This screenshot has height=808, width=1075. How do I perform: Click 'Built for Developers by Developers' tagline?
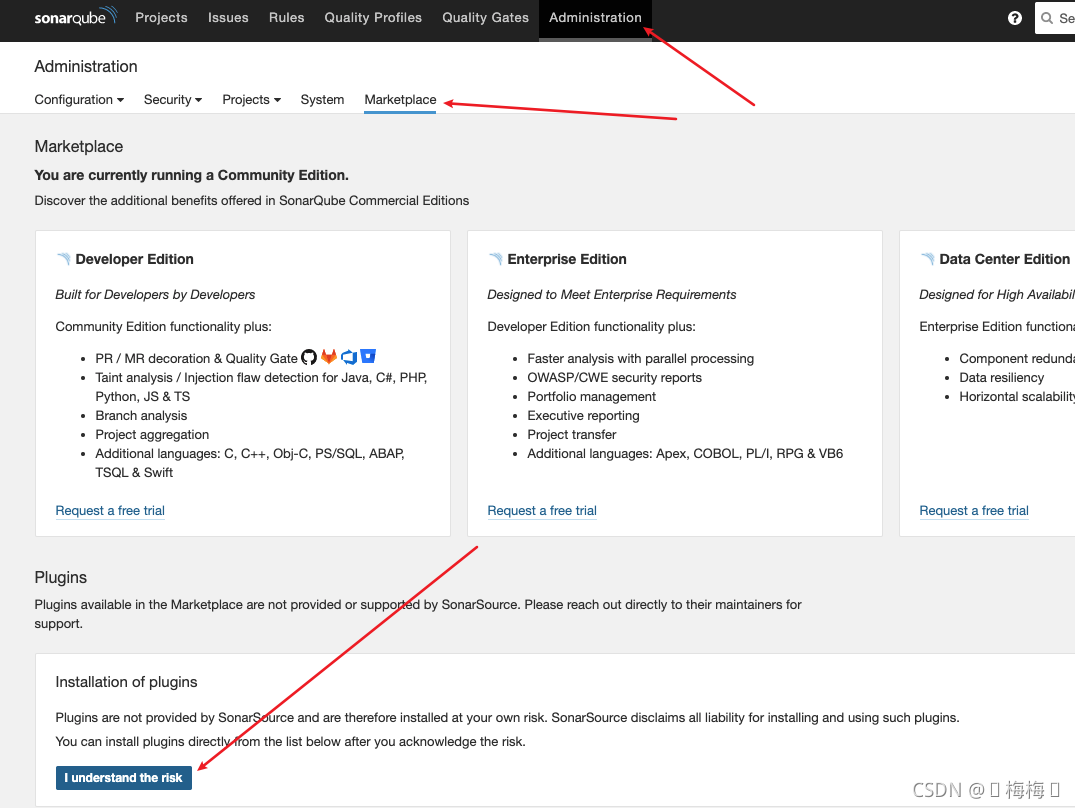(x=155, y=295)
